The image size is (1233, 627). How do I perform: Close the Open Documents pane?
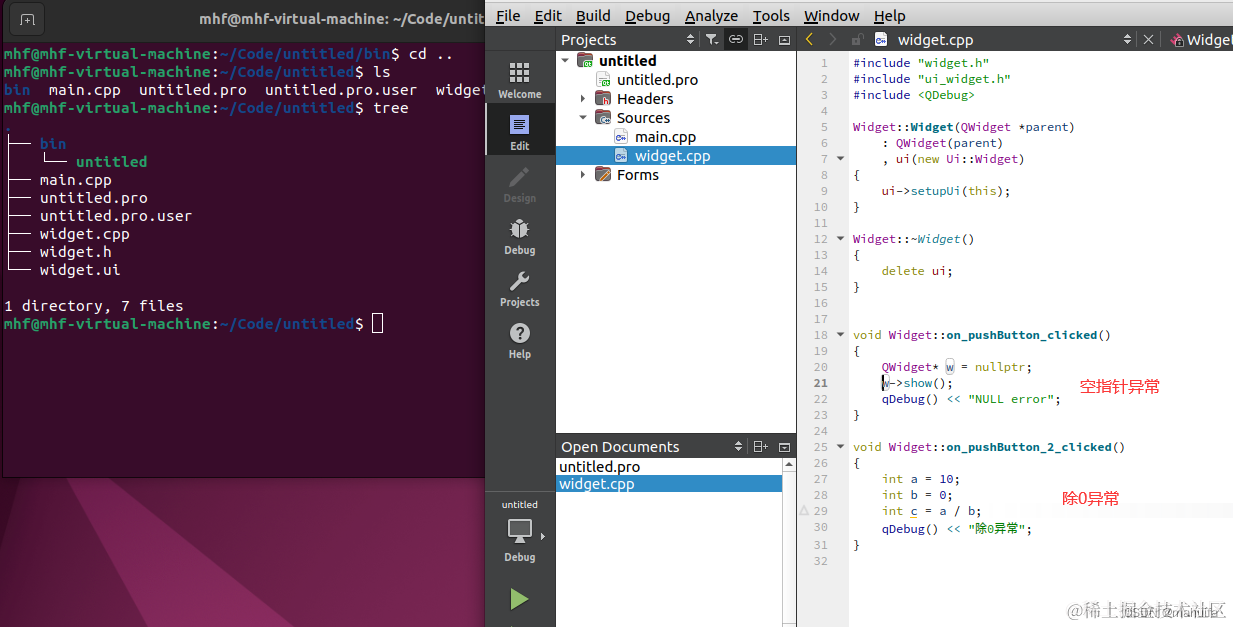point(784,446)
